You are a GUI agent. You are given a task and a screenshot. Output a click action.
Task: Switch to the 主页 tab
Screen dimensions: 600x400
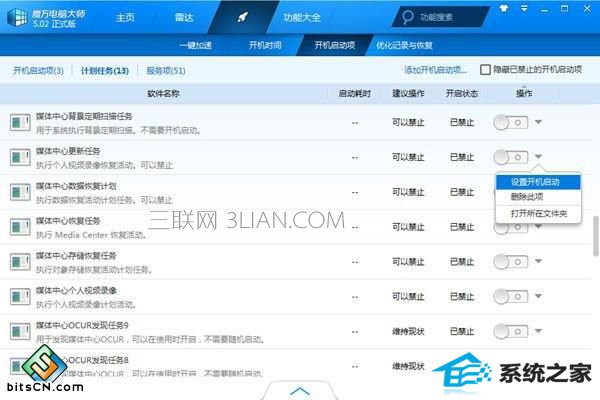(125, 18)
